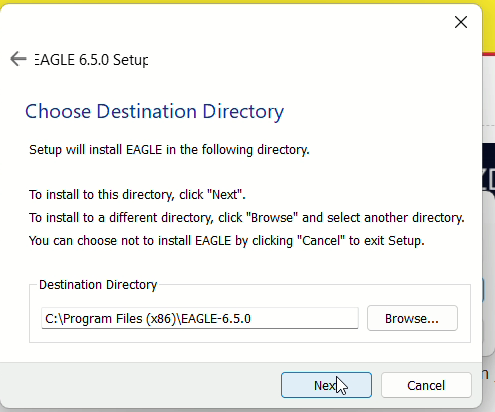
Task: Click the 'Choose Destination Directory' heading
Action: click(x=155, y=111)
